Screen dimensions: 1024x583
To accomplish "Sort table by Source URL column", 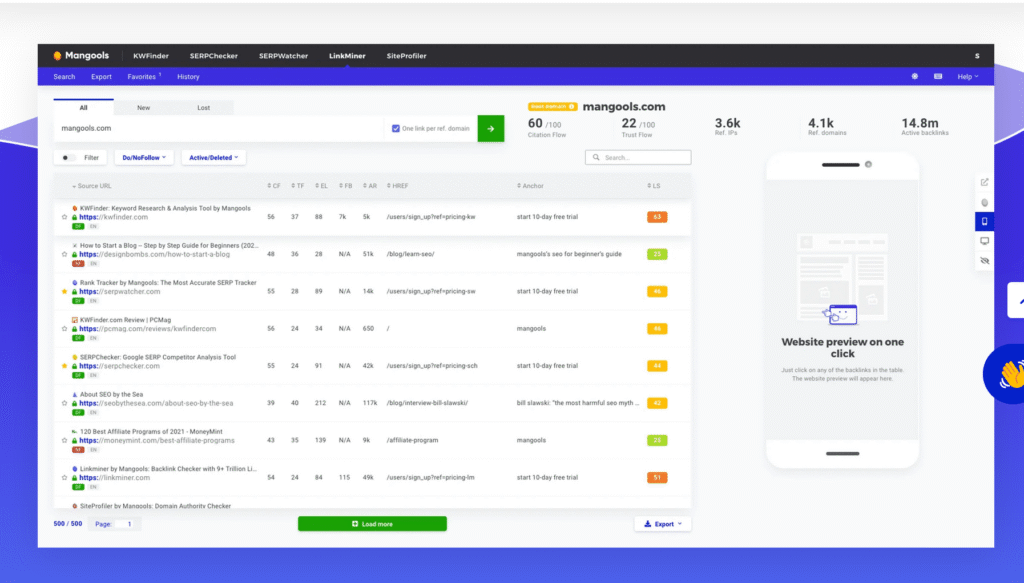I will click(x=91, y=186).
